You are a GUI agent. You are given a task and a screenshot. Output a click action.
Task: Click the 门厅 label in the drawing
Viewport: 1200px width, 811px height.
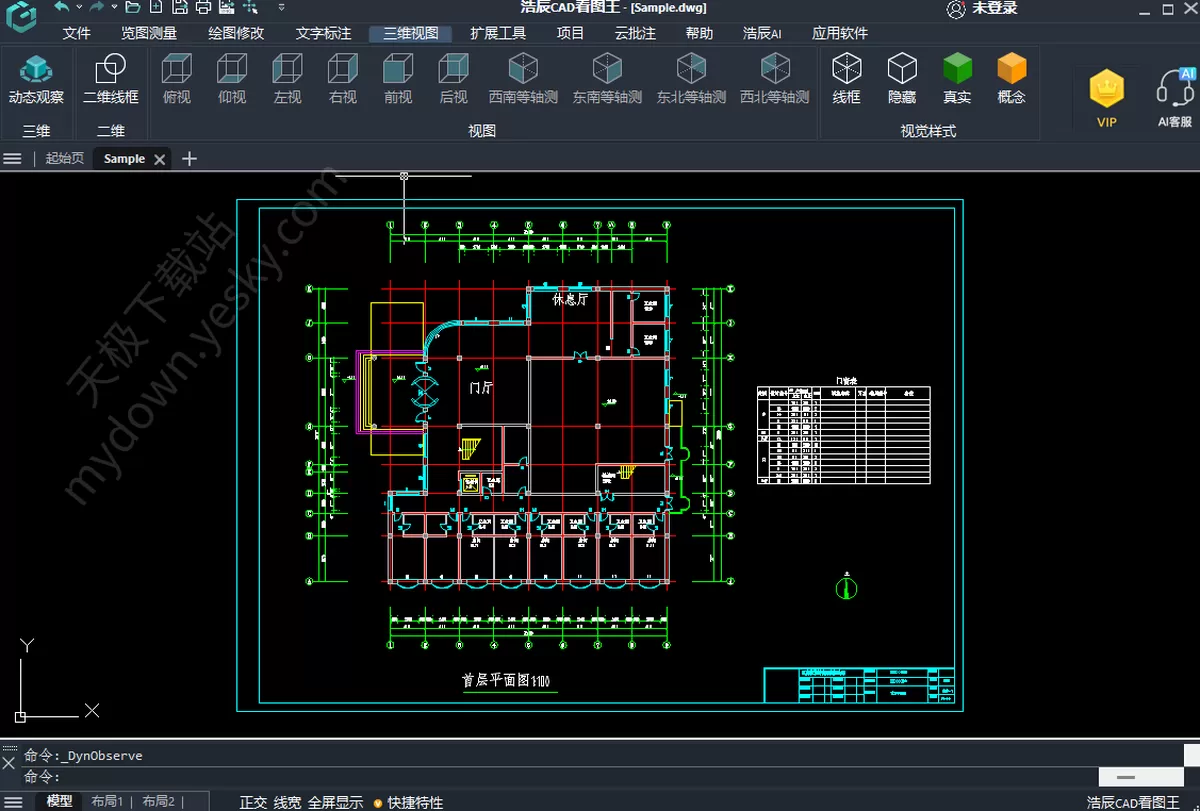coord(481,387)
